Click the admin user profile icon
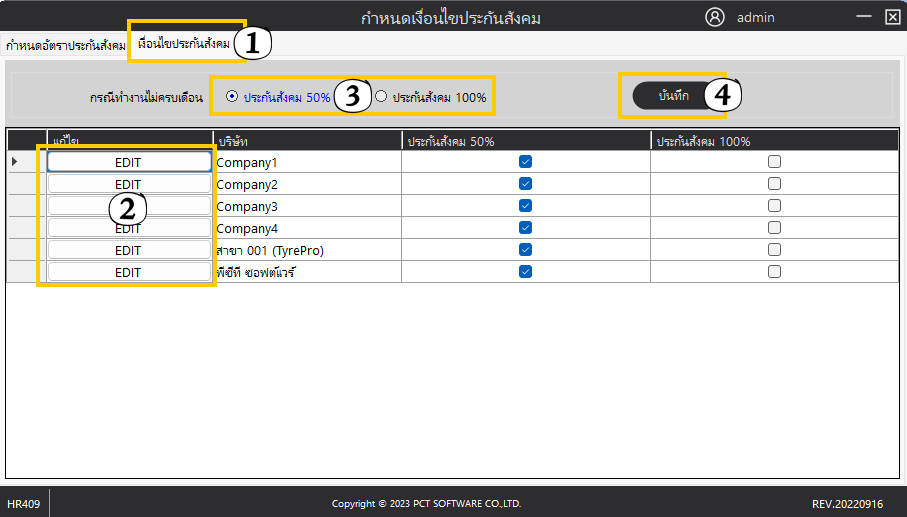 click(714, 17)
